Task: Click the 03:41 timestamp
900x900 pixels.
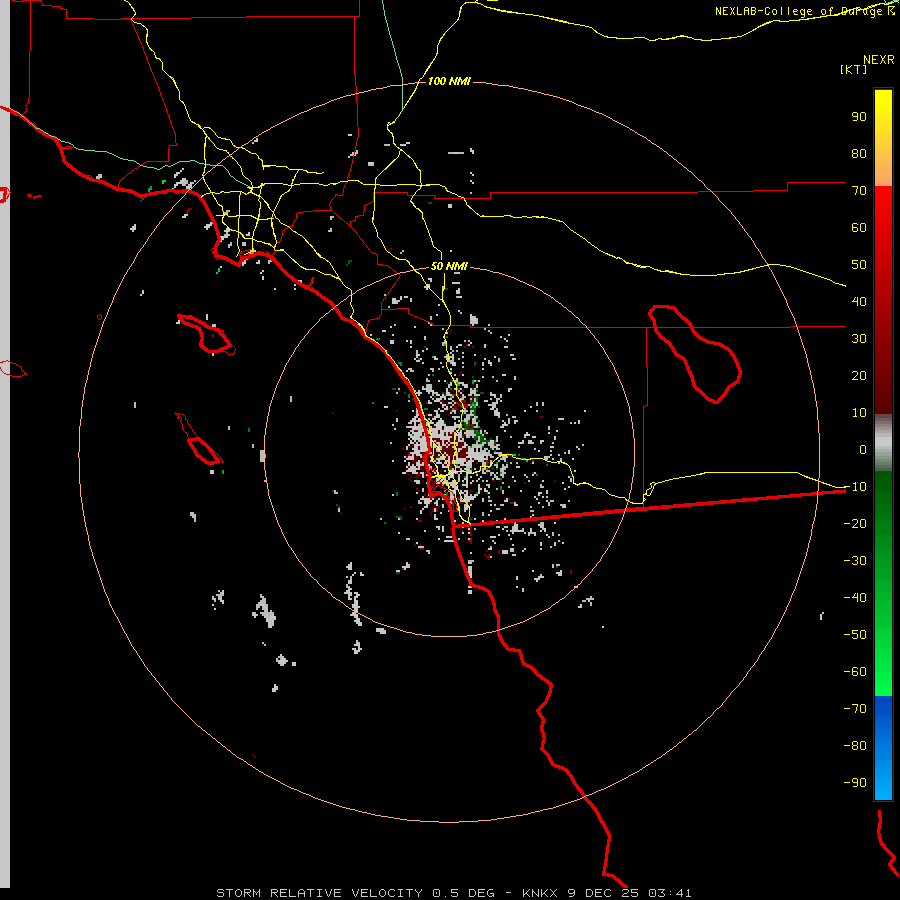Action: click(x=670, y=893)
